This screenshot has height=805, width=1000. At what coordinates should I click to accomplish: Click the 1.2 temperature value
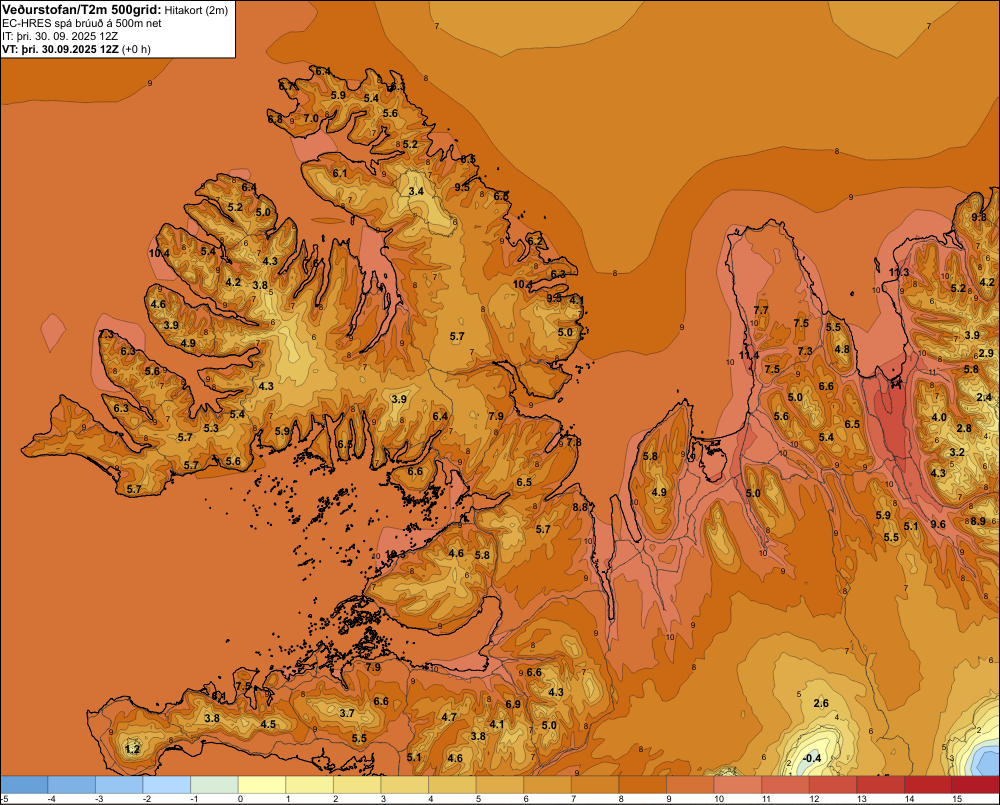(x=133, y=749)
